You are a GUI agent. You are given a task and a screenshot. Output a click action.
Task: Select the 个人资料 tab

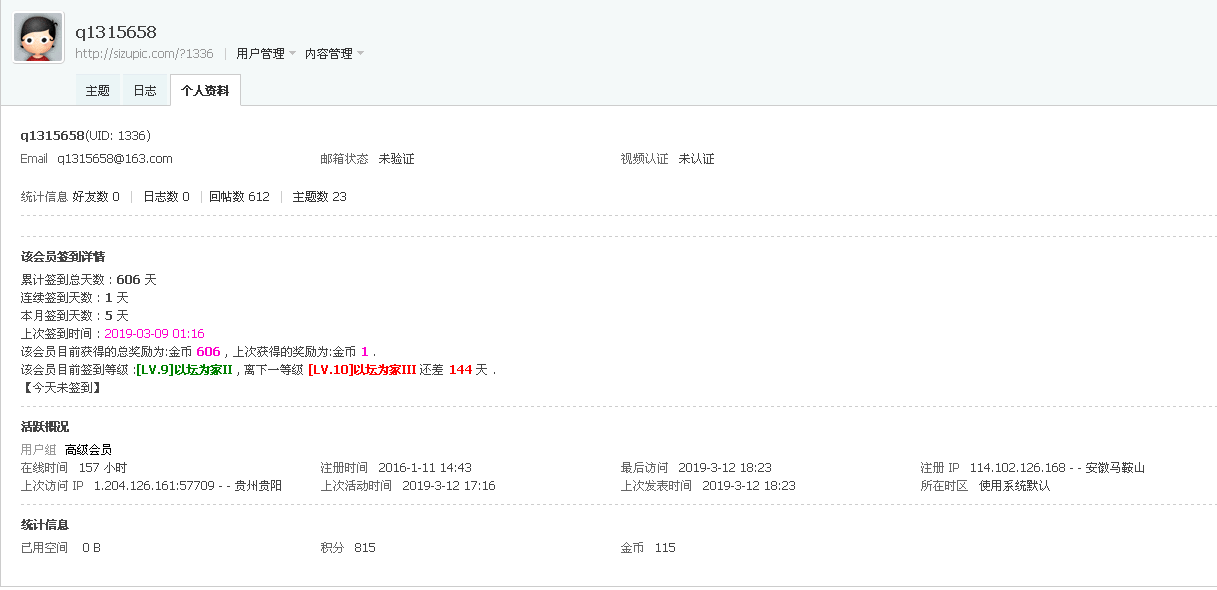click(x=205, y=91)
